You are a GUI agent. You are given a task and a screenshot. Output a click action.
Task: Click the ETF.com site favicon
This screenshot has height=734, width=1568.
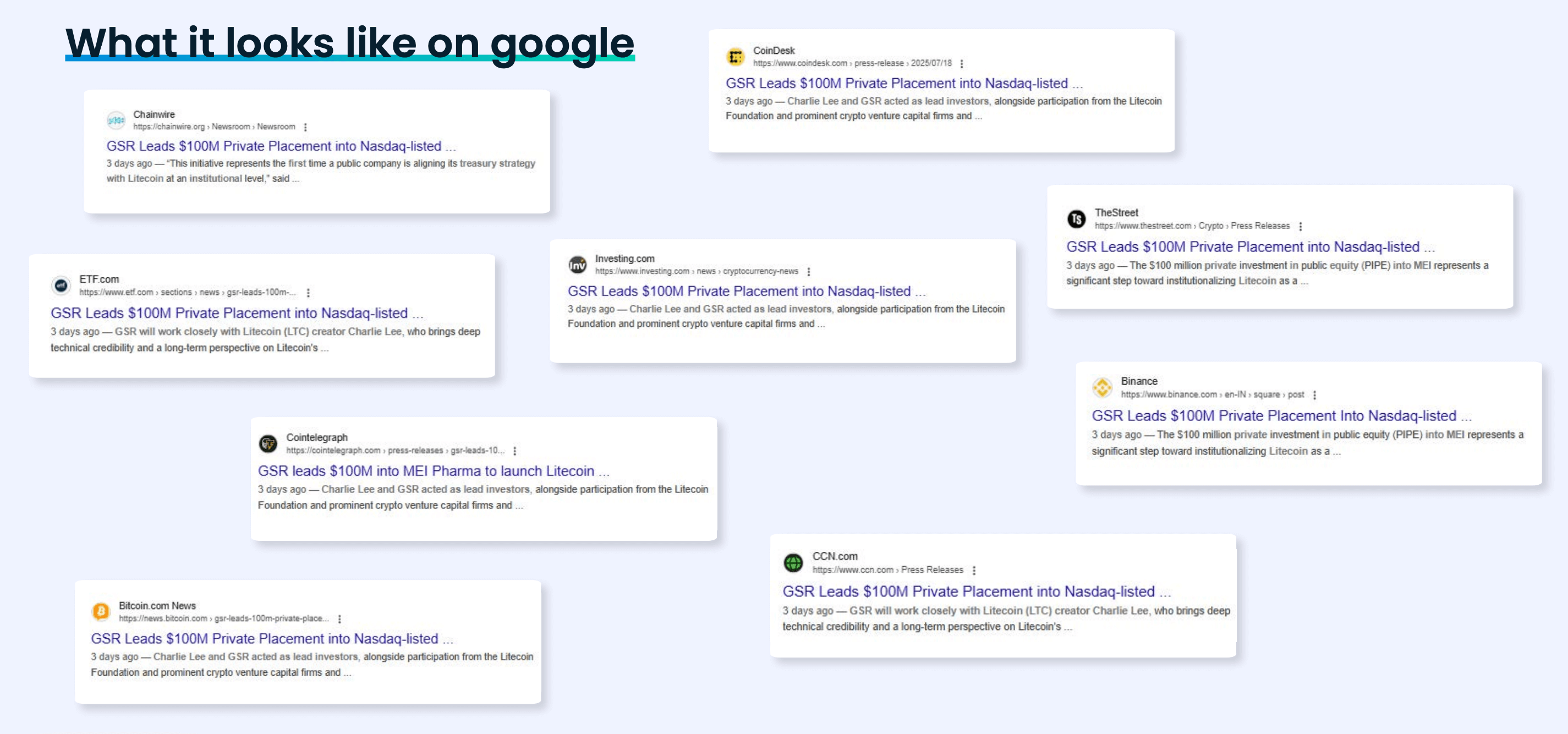(x=61, y=286)
